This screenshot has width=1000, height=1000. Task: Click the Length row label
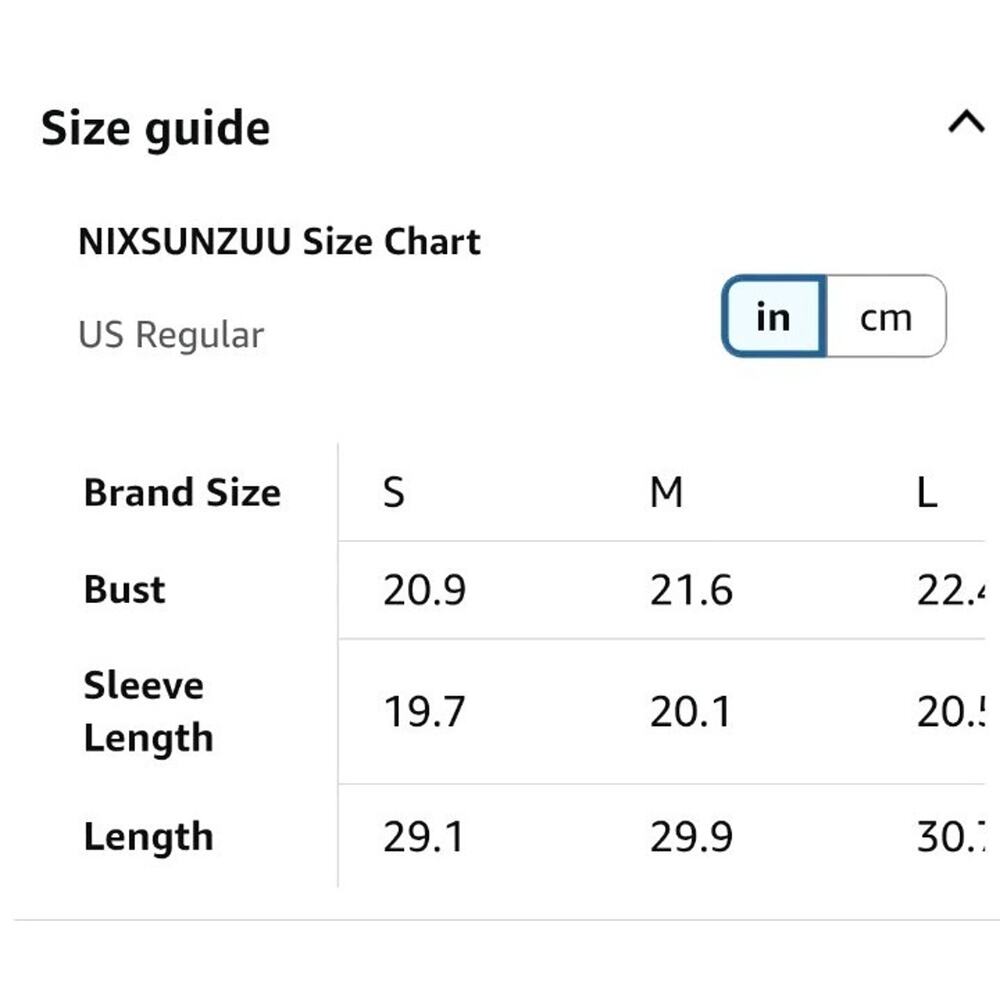[149, 837]
